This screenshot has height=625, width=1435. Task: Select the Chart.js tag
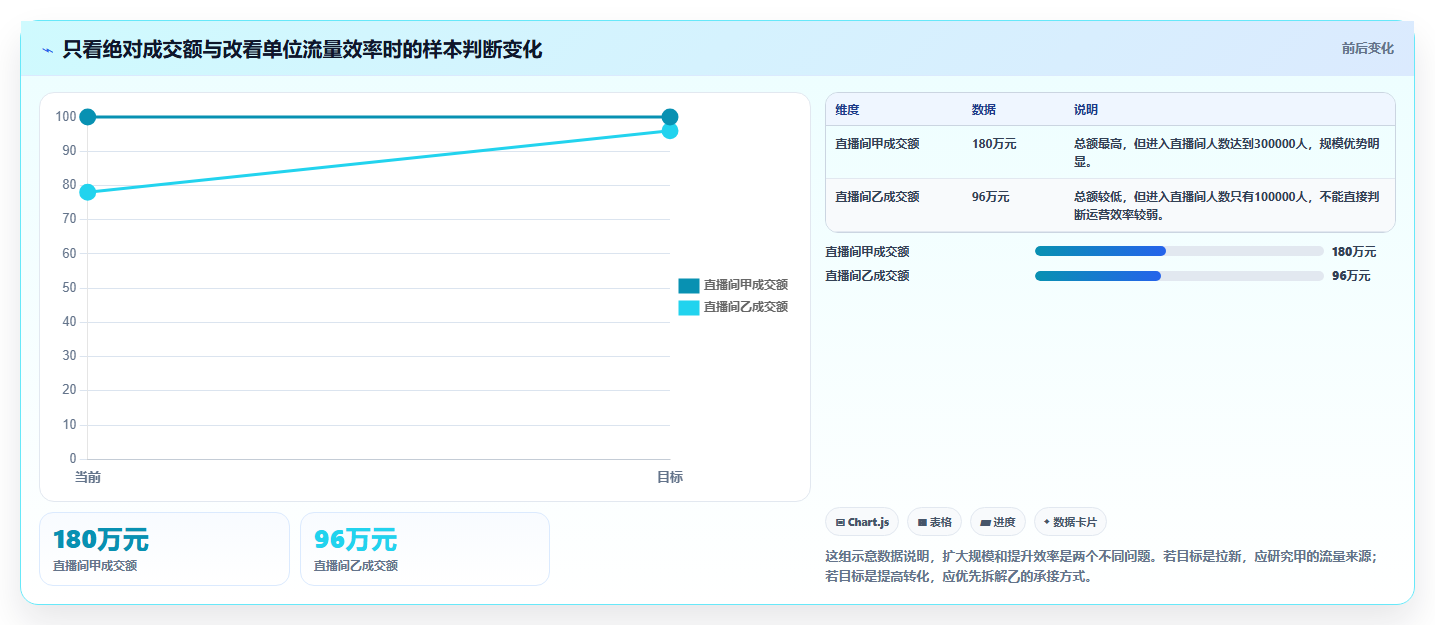[x=862, y=522]
